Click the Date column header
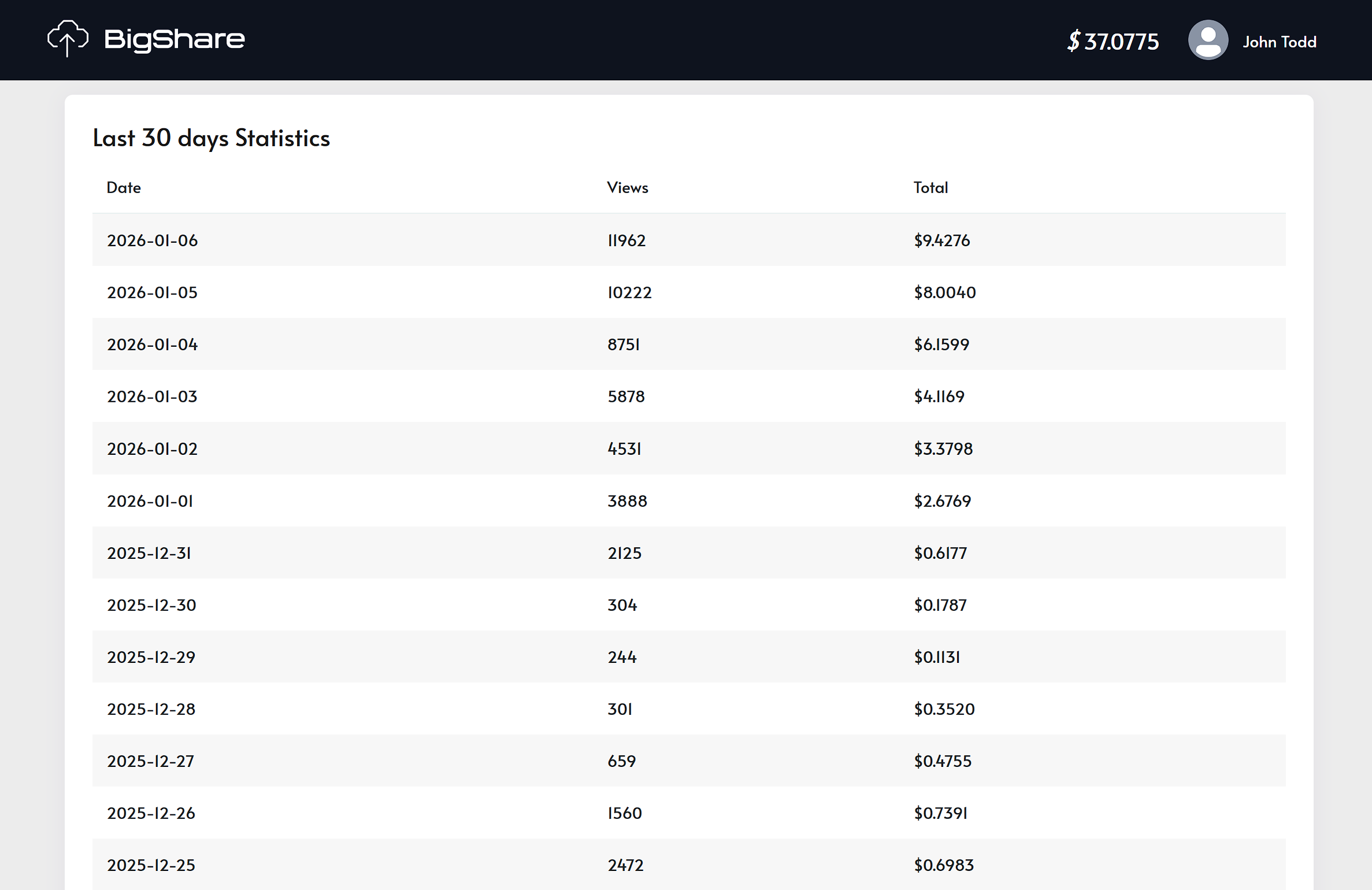This screenshot has width=1372, height=890. 124,187
